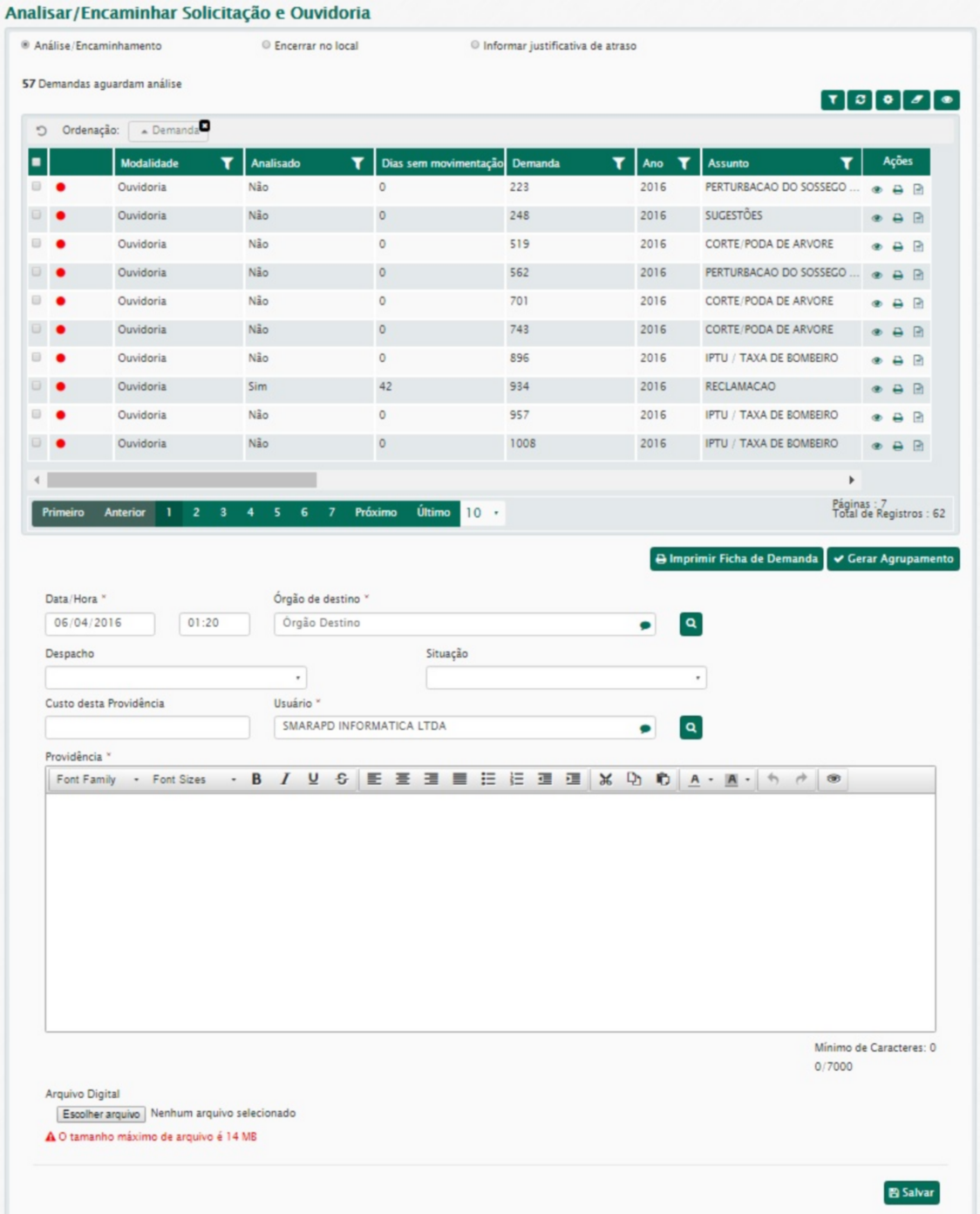Click the filter icon in the top-right toolbar
This screenshot has width=980, height=1214.
click(x=833, y=100)
